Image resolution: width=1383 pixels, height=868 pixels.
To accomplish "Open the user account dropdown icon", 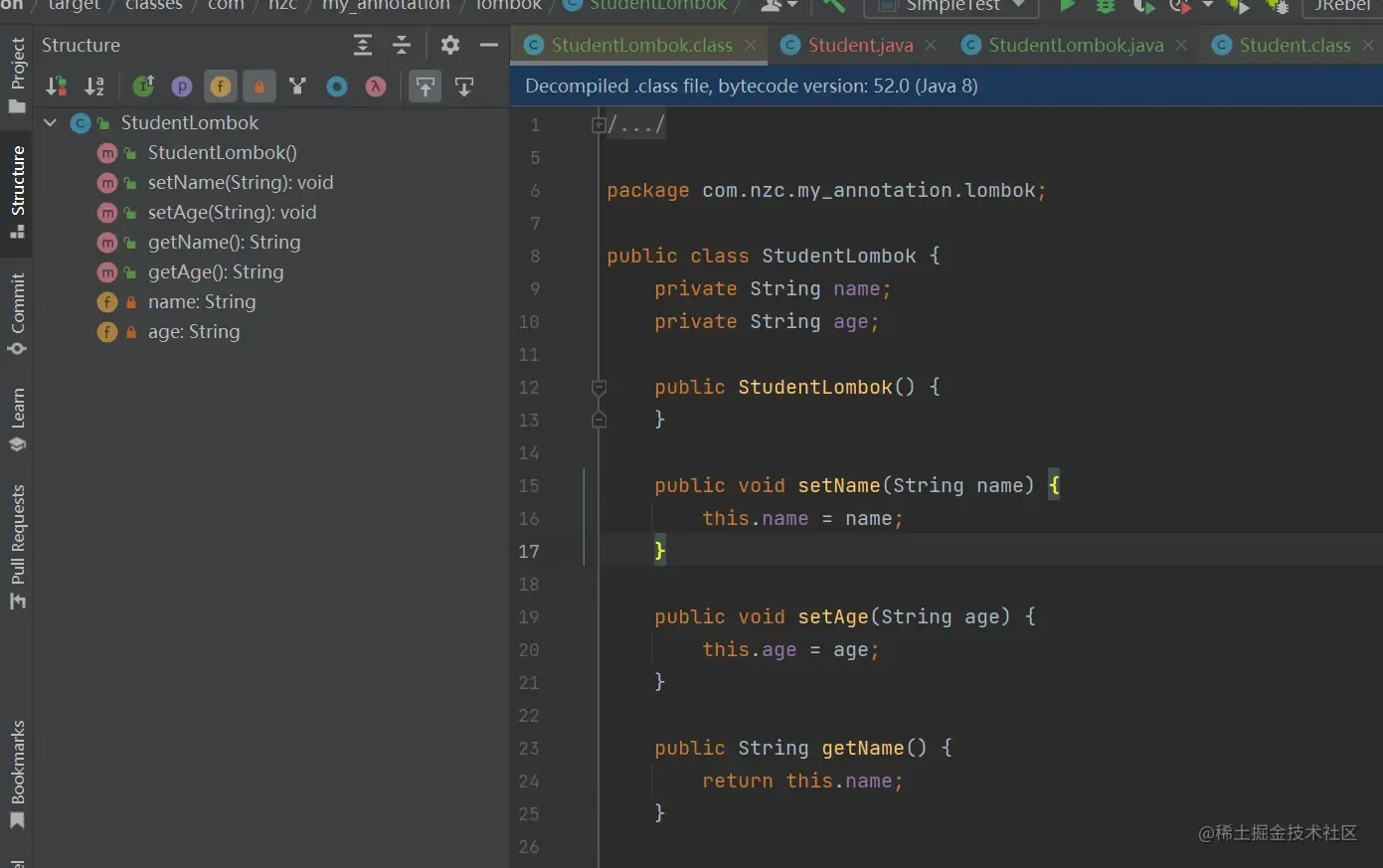I will pos(778,6).
